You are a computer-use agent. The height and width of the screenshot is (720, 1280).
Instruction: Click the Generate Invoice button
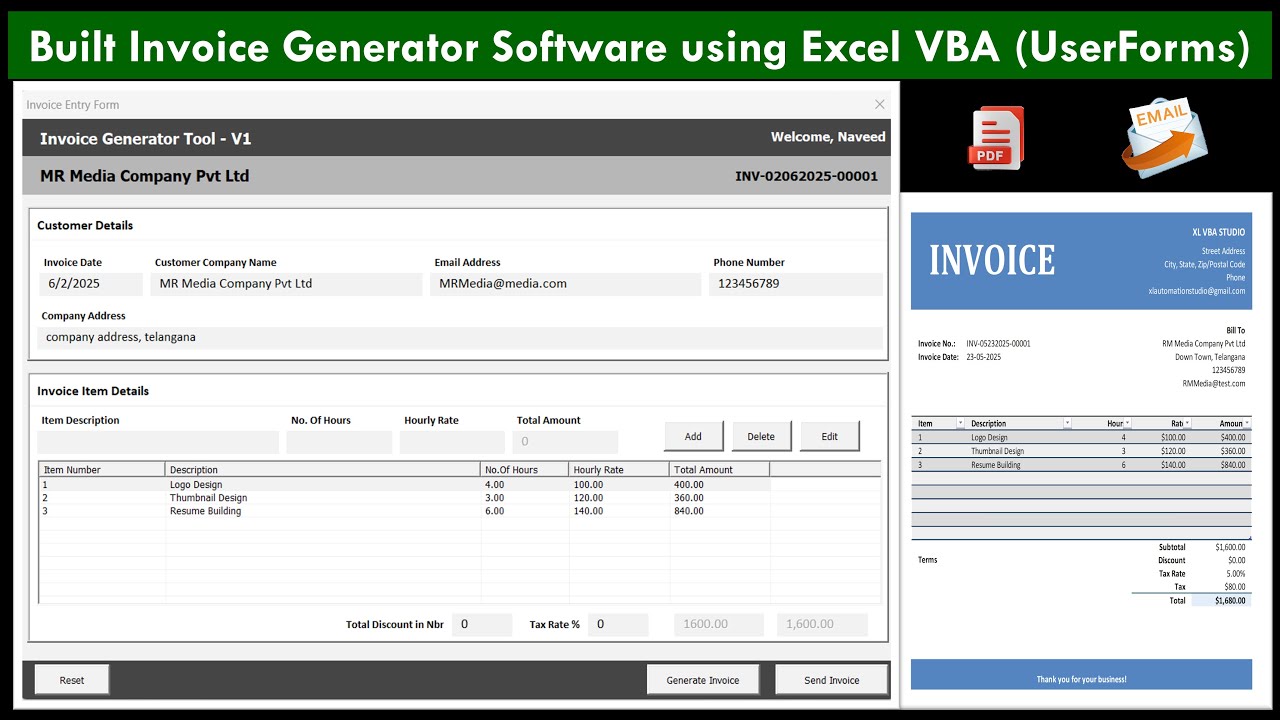(703, 680)
